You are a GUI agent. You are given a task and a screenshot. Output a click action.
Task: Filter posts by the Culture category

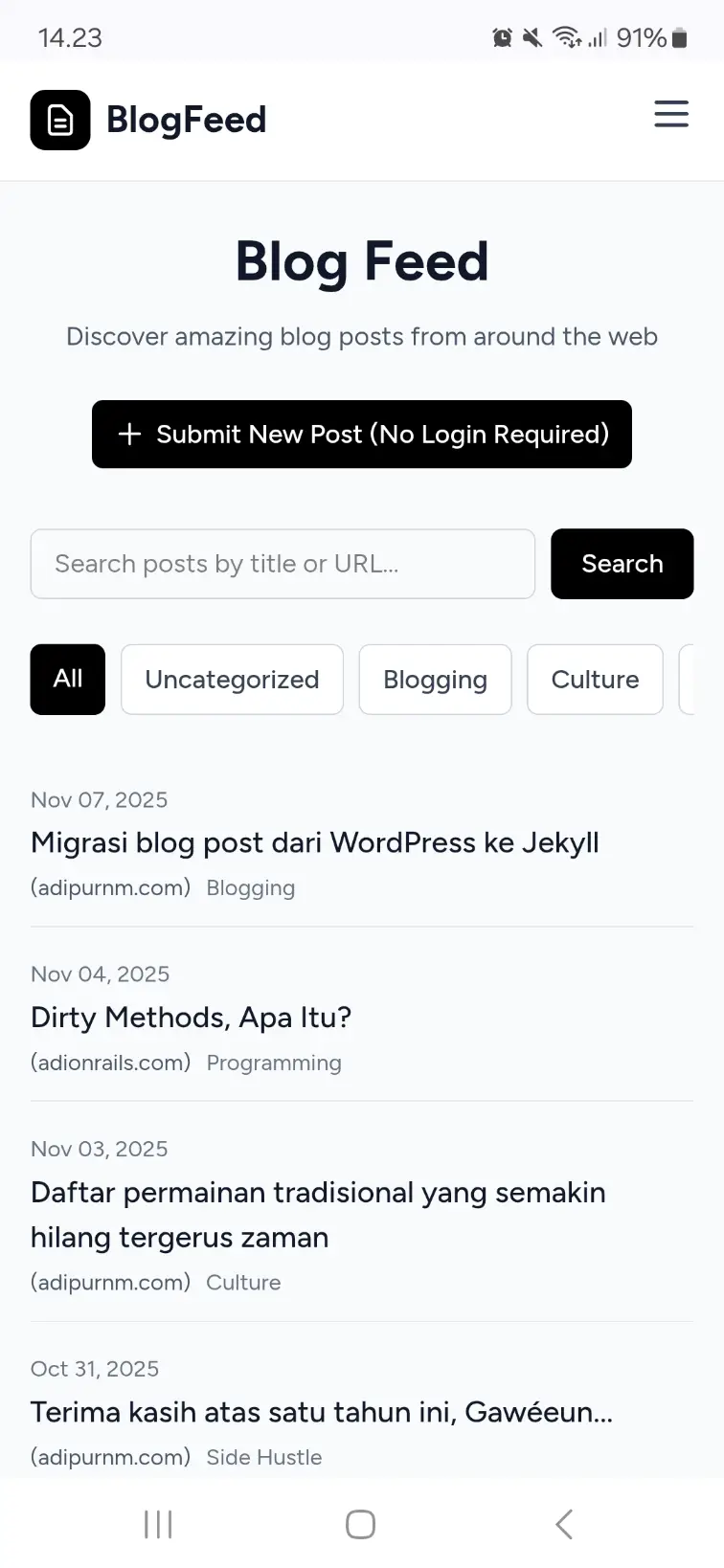pyautogui.click(x=595, y=680)
